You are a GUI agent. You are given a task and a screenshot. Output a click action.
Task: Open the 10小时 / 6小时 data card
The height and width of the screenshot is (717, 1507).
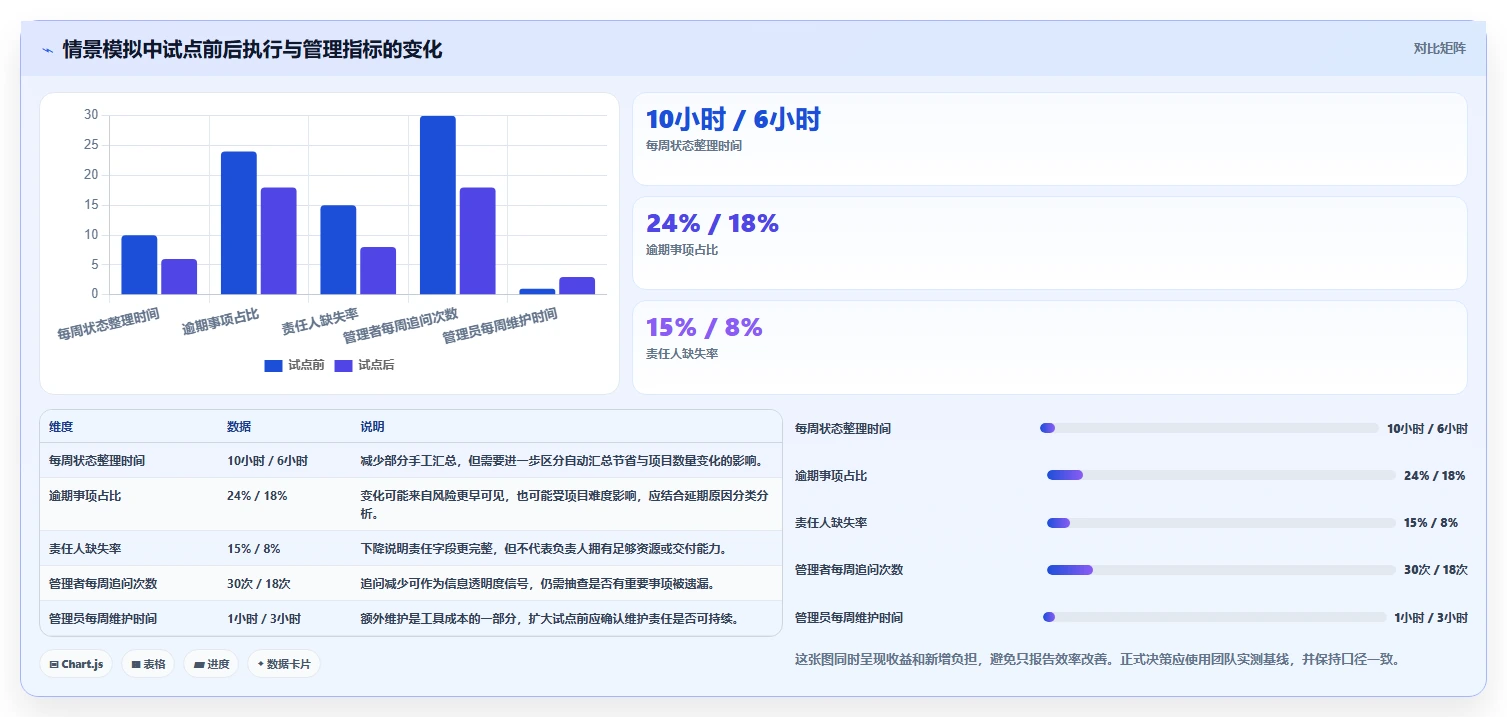[1050, 139]
